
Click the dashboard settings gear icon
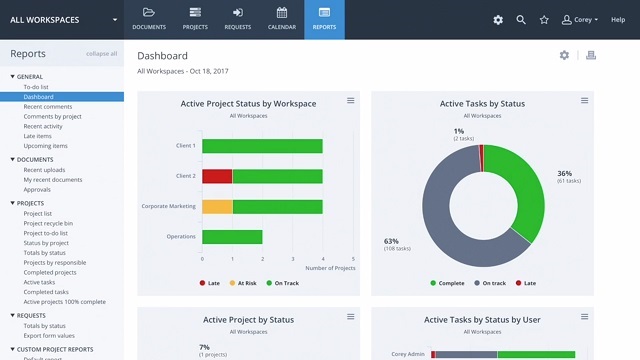point(564,55)
